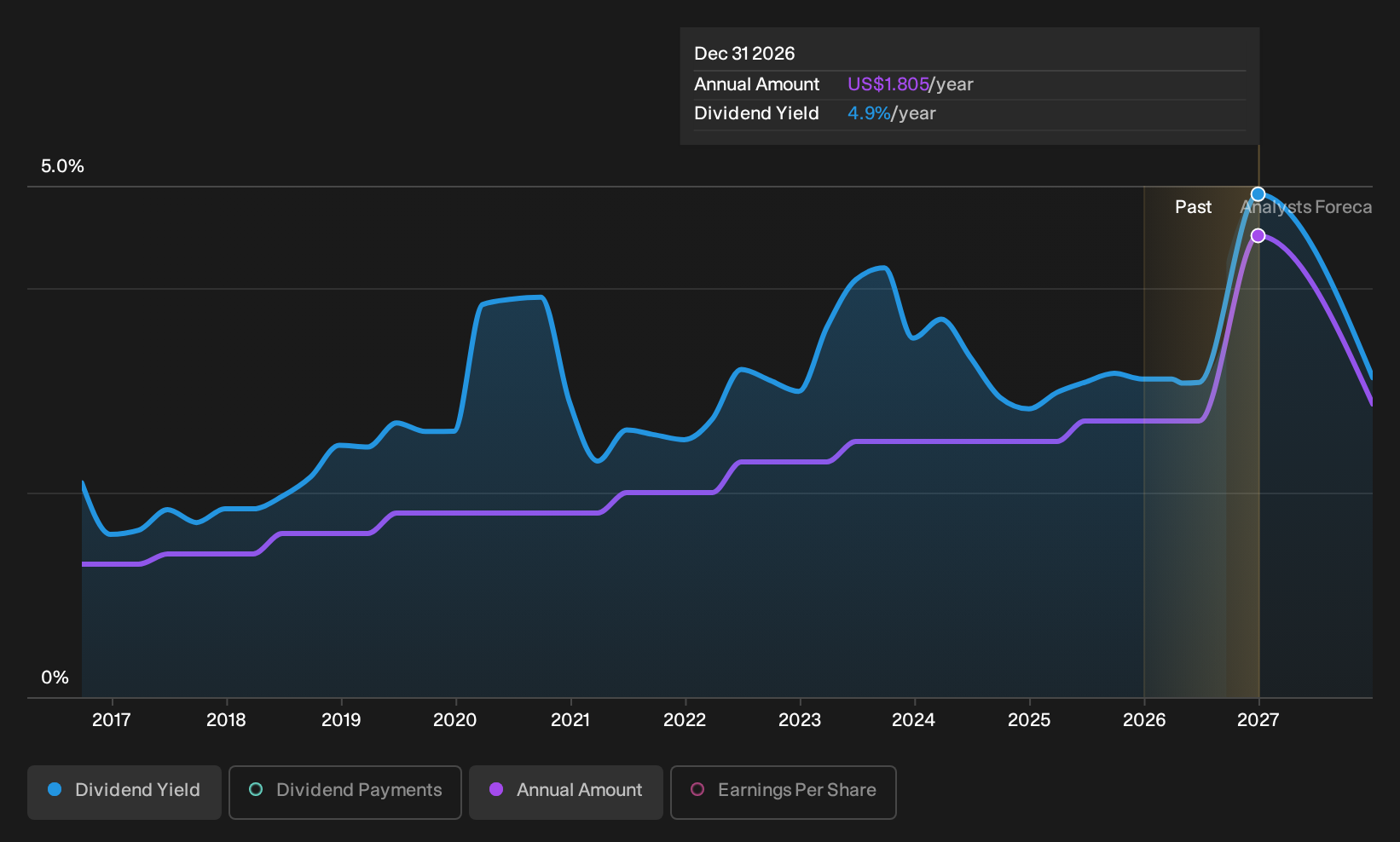1400x842 pixels.
Task: Click the 2017 x-axis label
Action: pyautogui.click(x=111, y=720)
